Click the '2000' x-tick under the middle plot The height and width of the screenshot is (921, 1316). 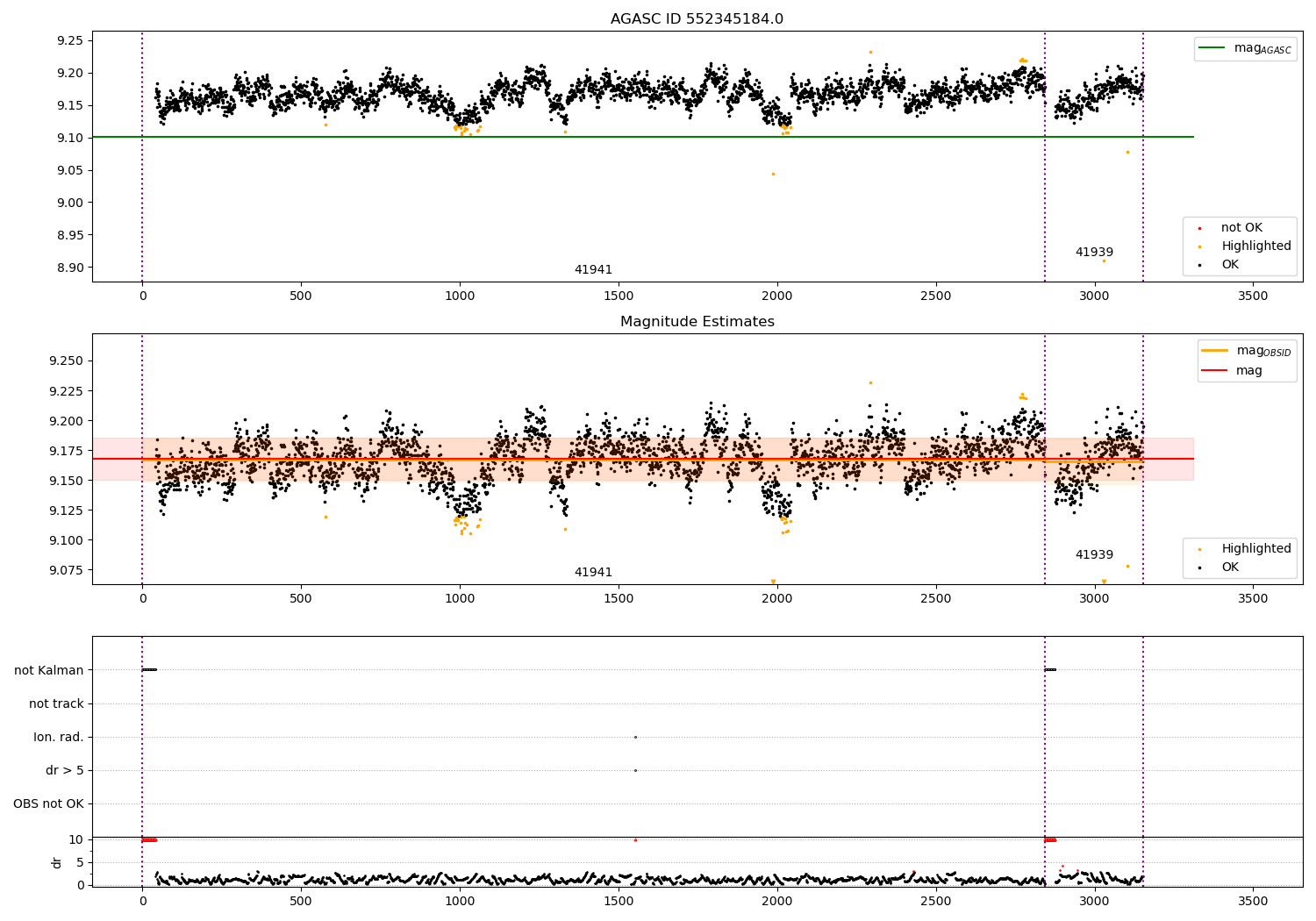point(777,599)
